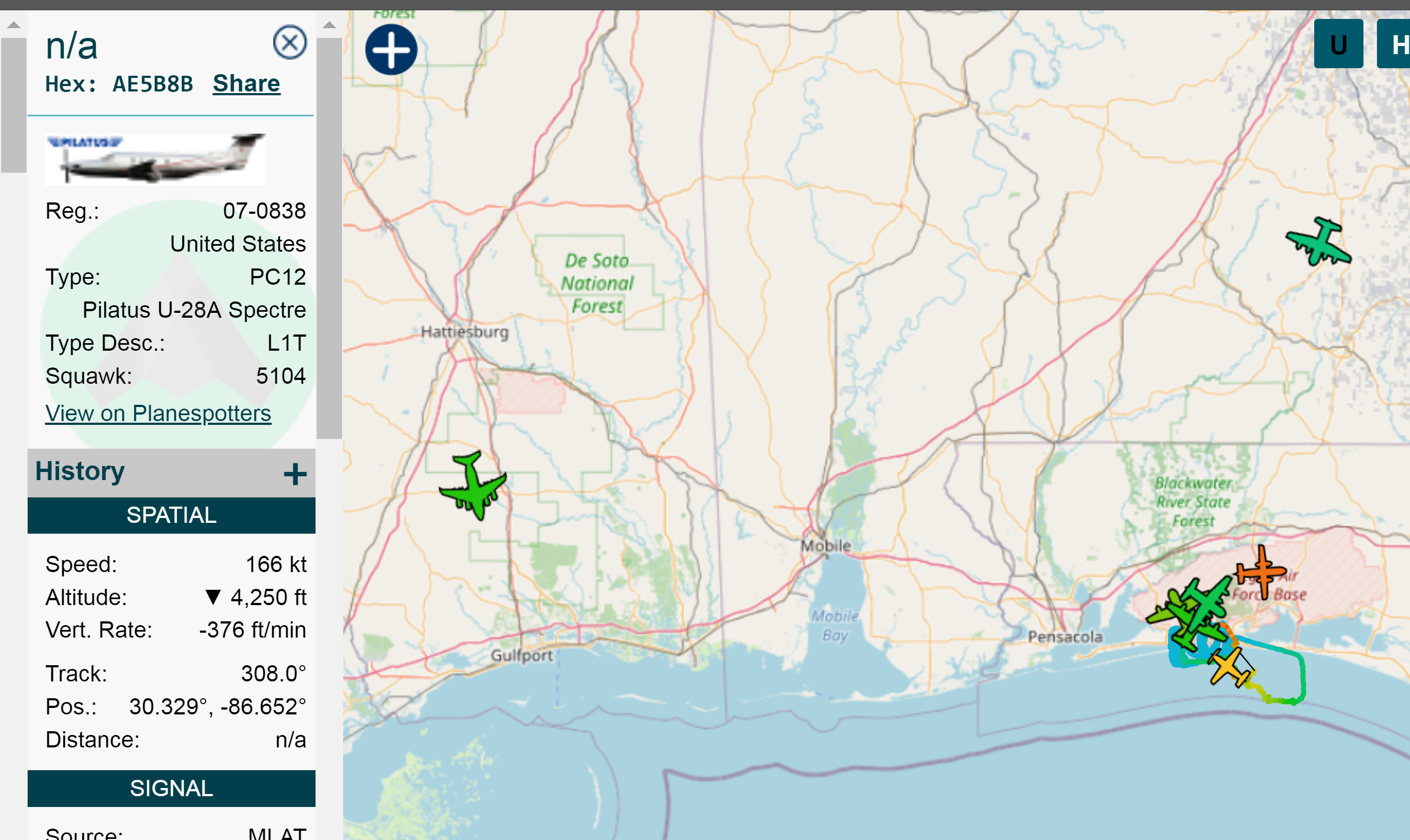Click the Gulfport label on map
The width and height of the screenshot is (1410, 840).
[x=521, y=655]
